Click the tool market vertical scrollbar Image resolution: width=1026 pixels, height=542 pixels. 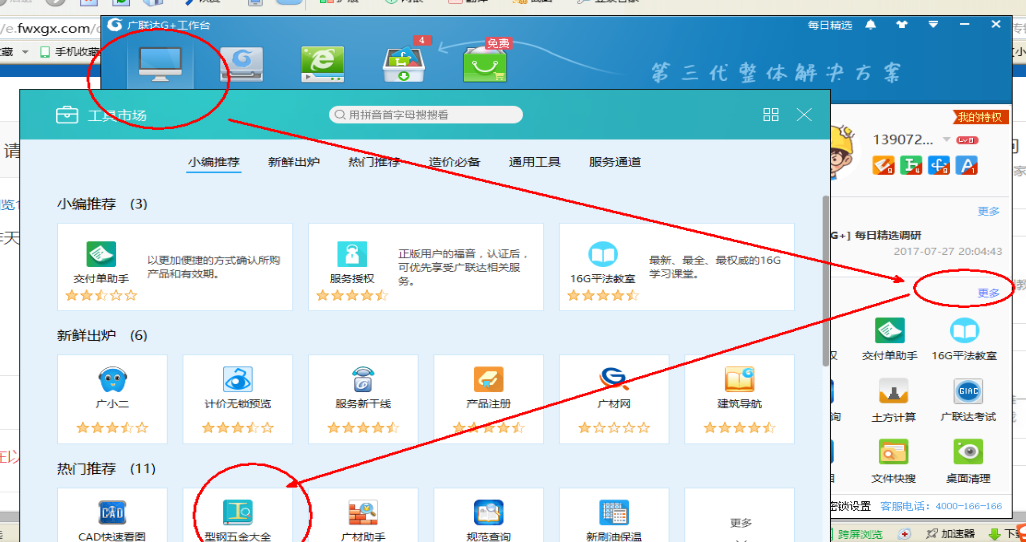click(x=826, y=281)
